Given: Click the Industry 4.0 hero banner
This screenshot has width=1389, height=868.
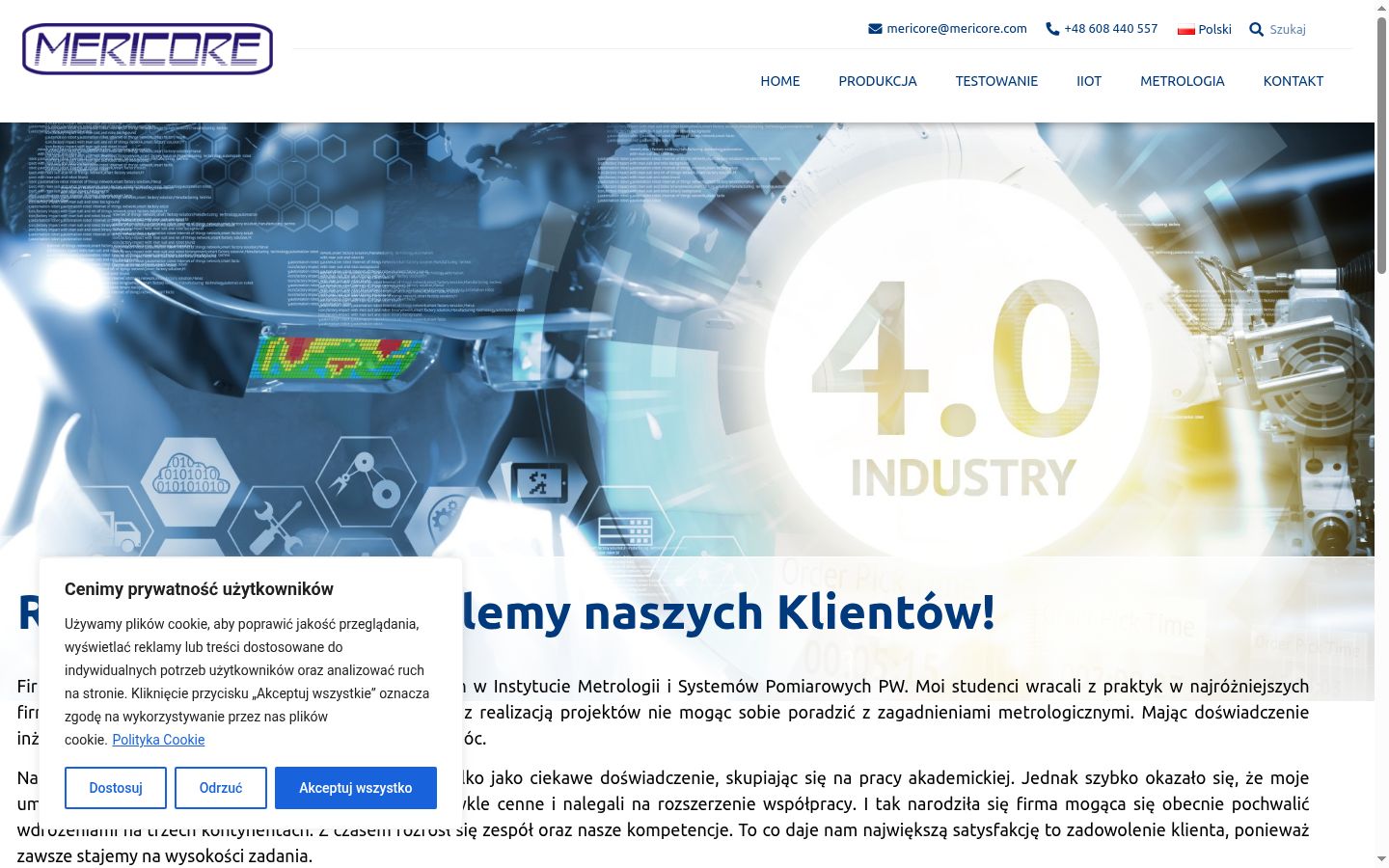Looking at the screenshot, I should pyautogui.click(x=687, y=339).
